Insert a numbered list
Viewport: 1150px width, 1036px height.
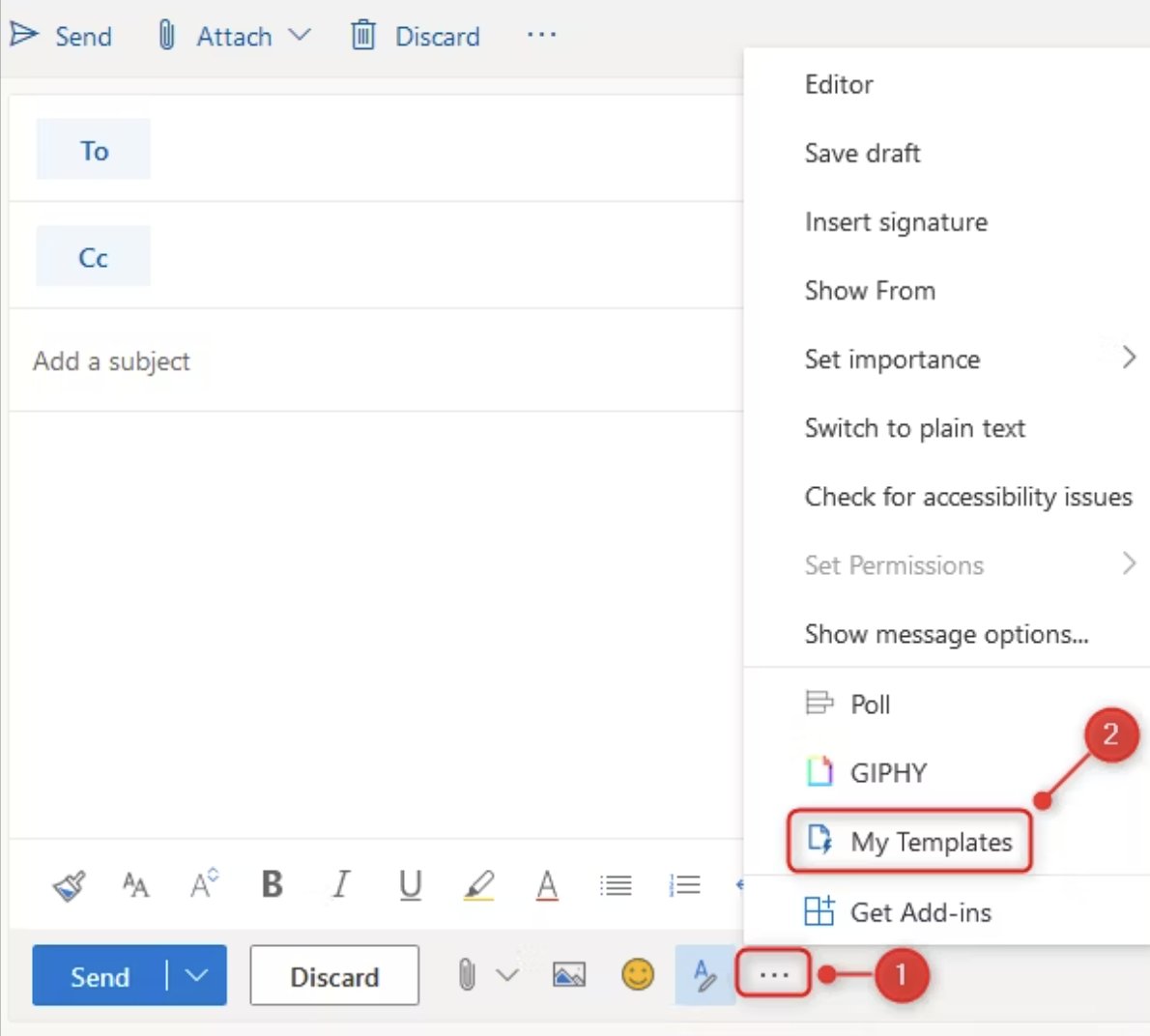[684, 884]
